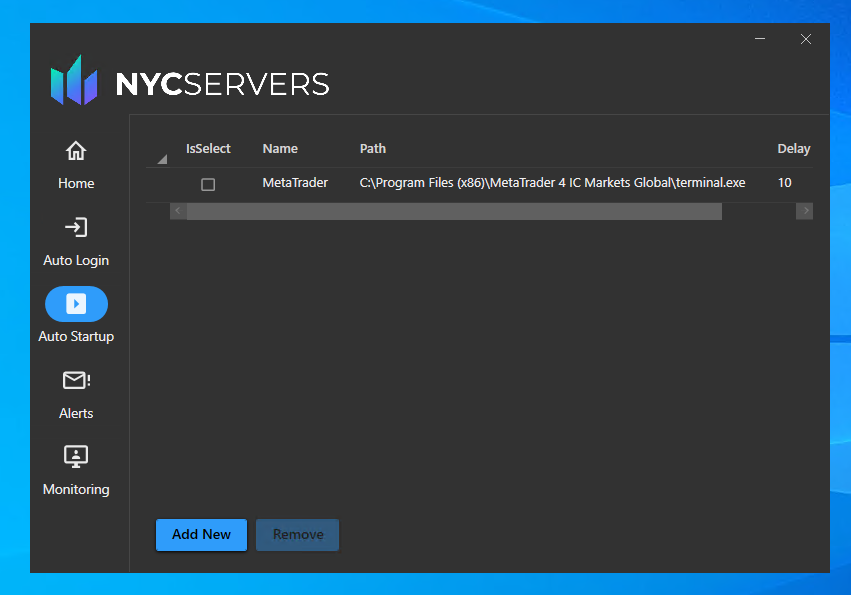
Task: Open the Monitoring screen icon
Action: 76,457
